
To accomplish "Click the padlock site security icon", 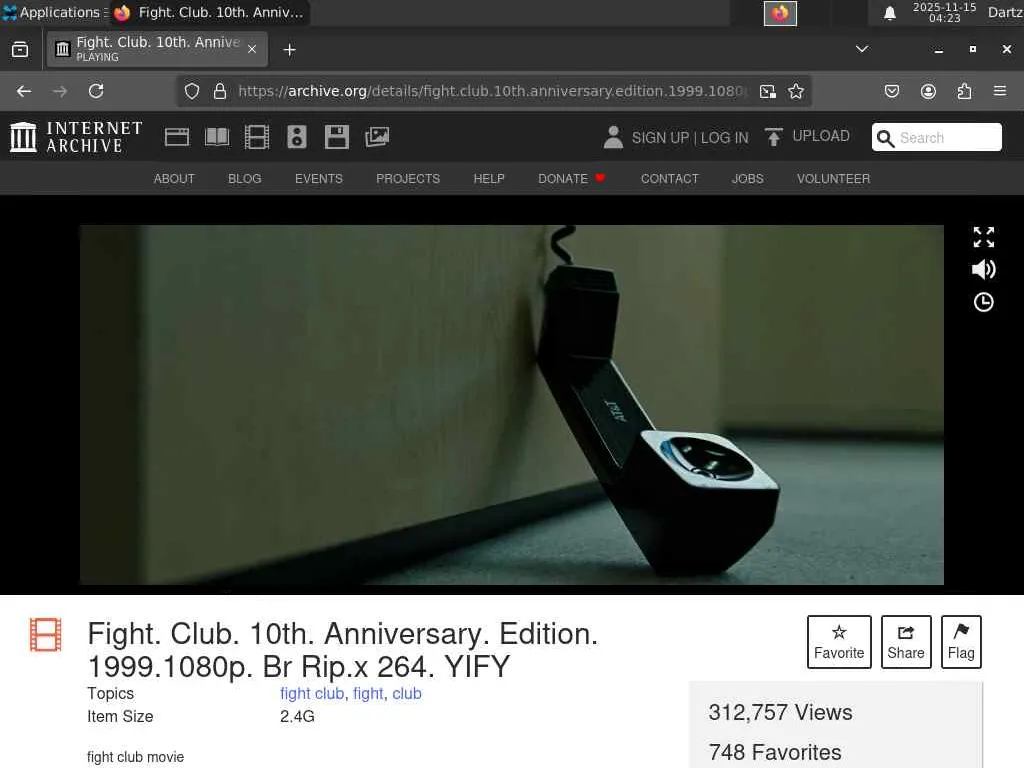I will 220,91.
